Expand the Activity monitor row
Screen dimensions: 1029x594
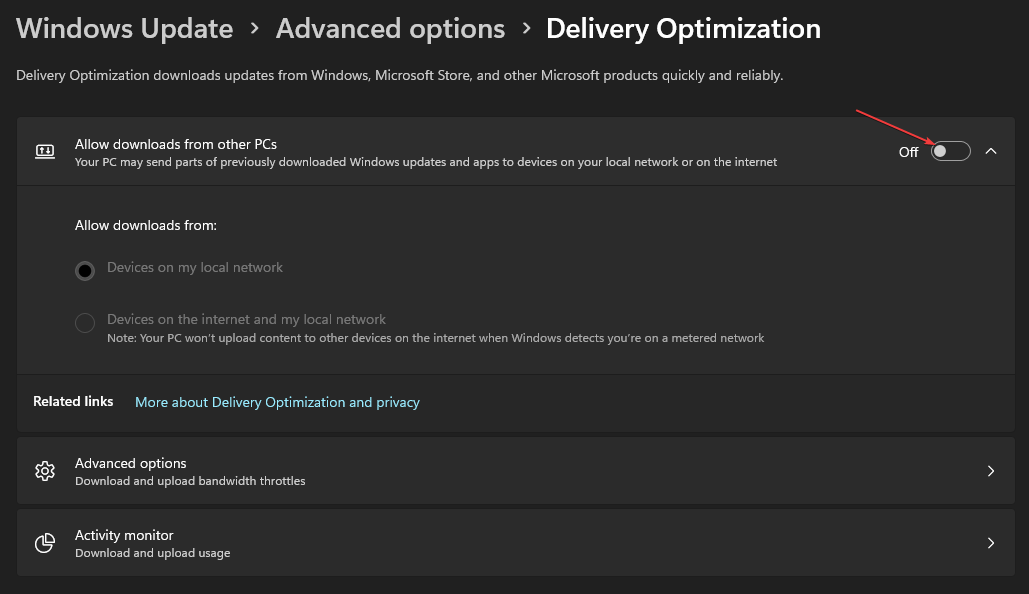click(x=515, y=542)
